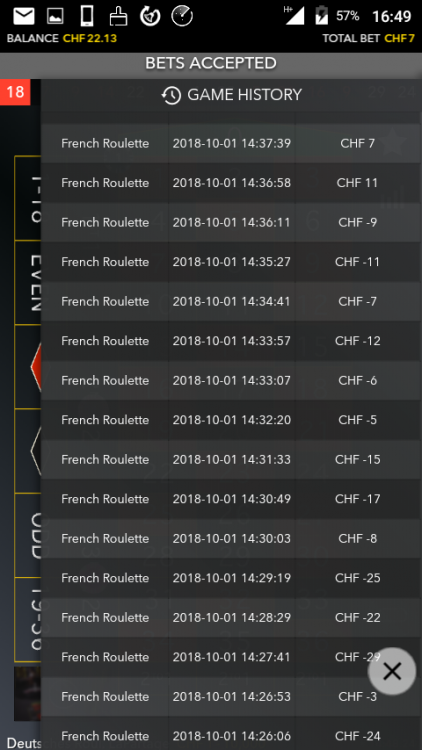The height and width of the screenshot is (750, 422).
Task: Select the red 18 last result number
Action: [15, 92]
